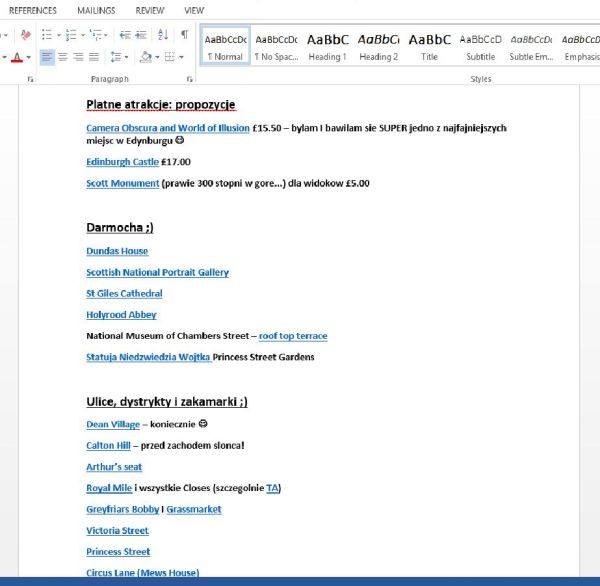The width and height of the screenshot is (600, 586).
Task: Apply a multilevel list
Action: tap(95, 35)
